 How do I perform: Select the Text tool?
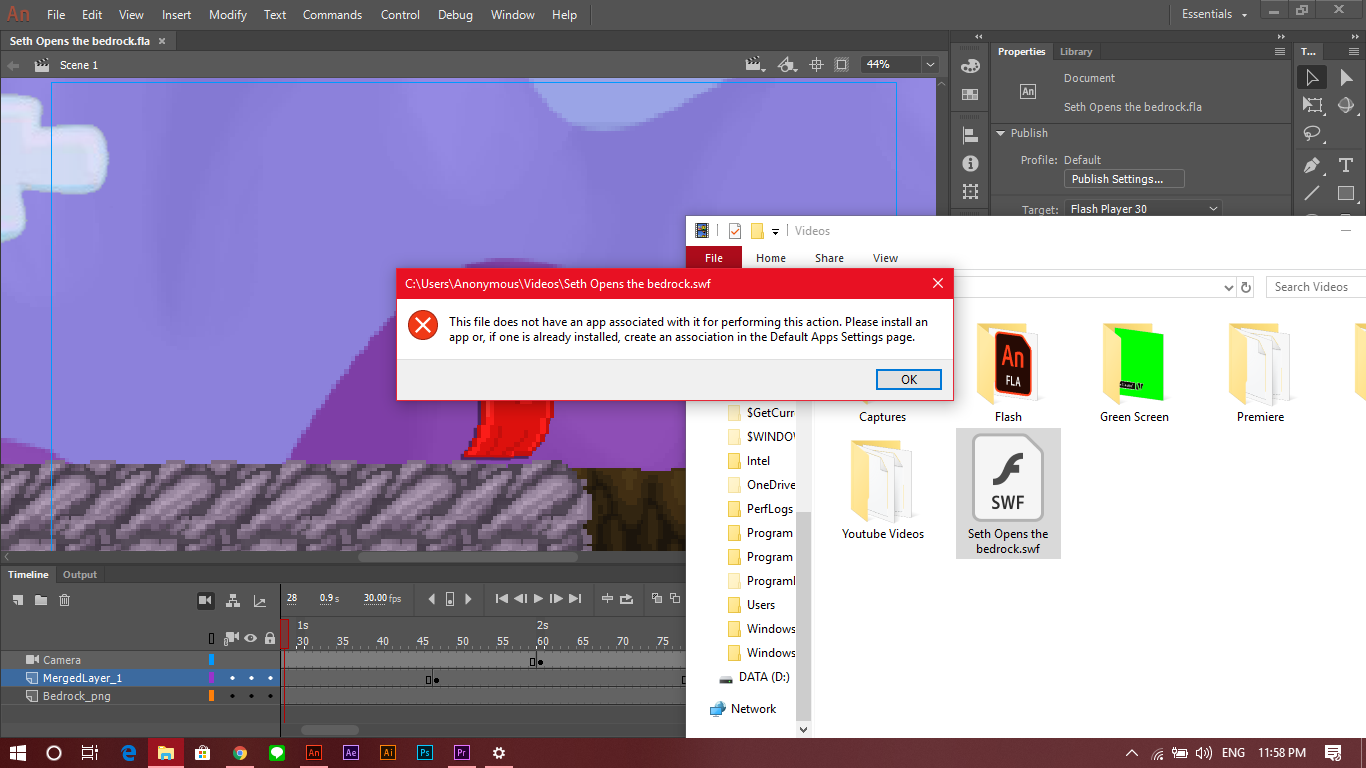(1346, 165)
